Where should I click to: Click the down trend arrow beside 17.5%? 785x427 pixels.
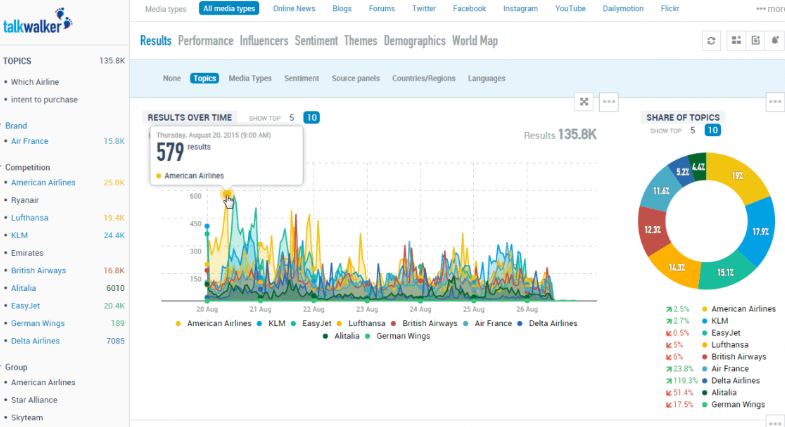[668, 404]
